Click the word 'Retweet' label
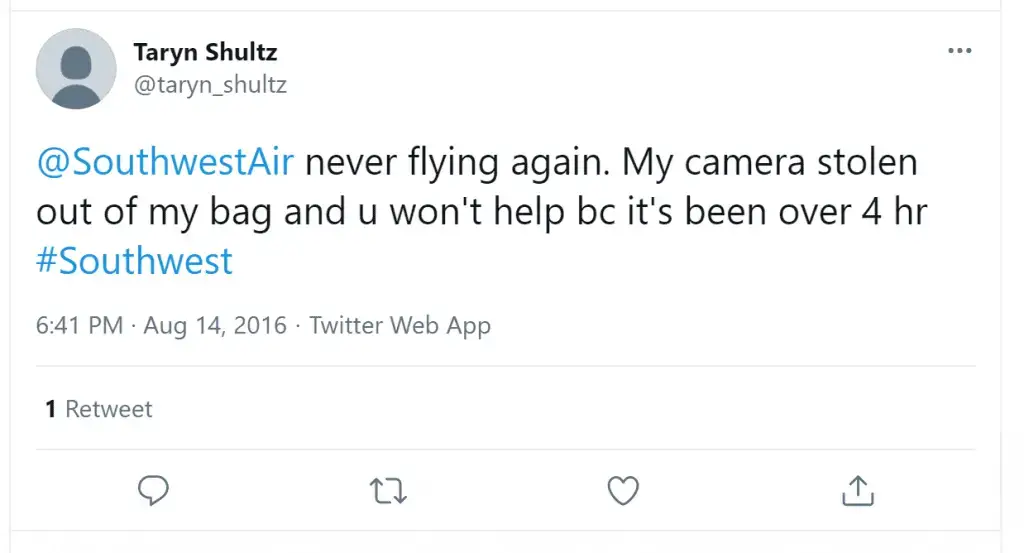Screen dimensions: 1024x553 (x=108, y=409)
